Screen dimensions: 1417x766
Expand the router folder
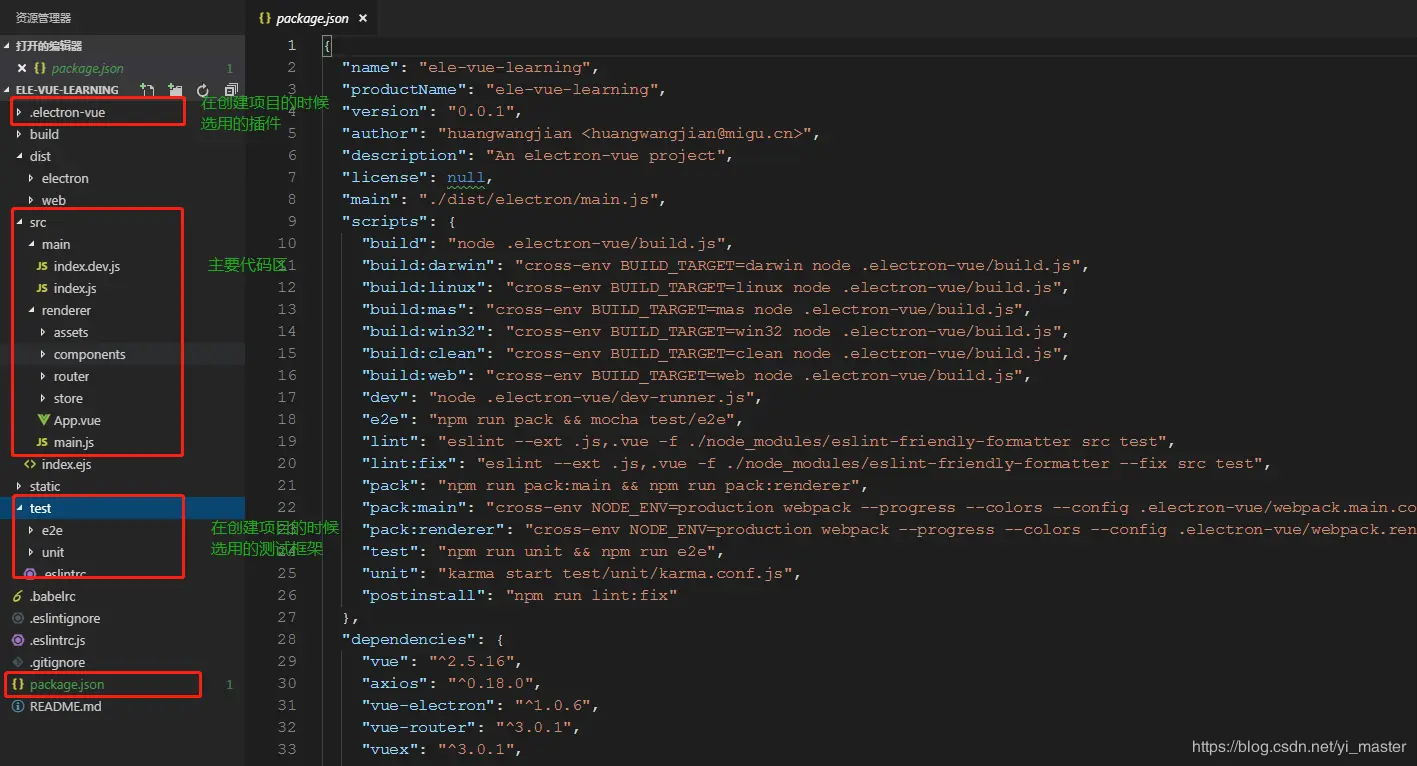[x=43, y=376]
